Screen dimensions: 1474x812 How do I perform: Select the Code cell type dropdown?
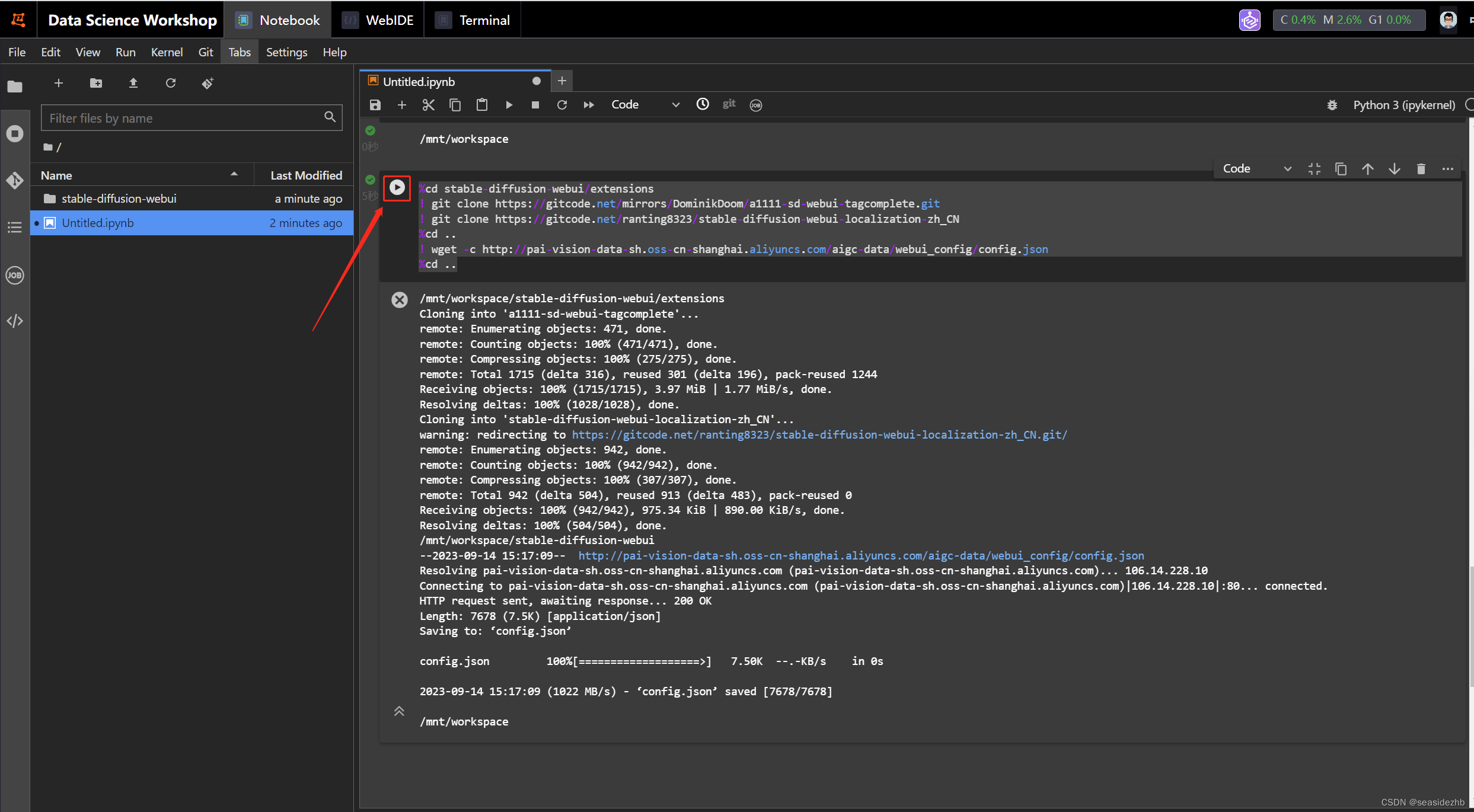click(644, 104)
